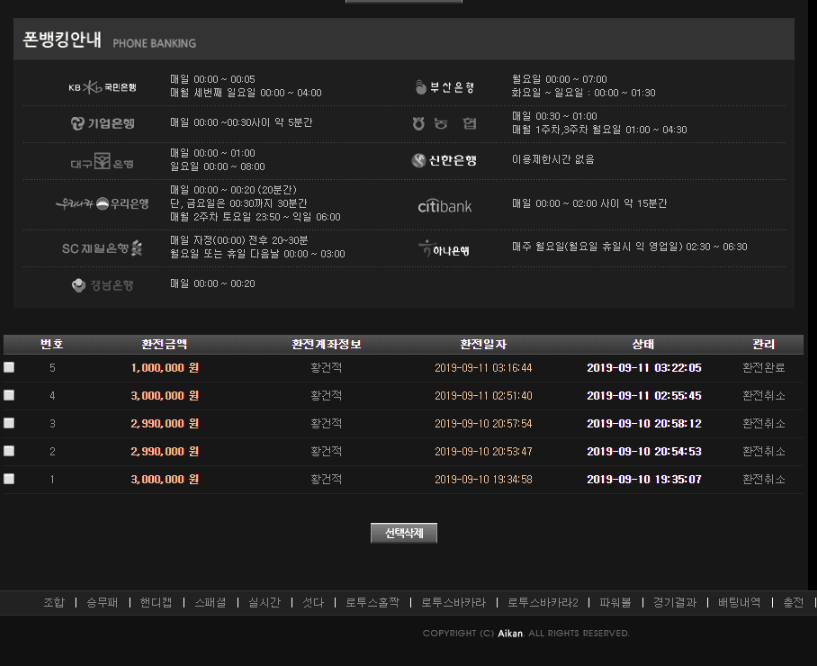This screenshot has height=666, width=817.
Task: Go to 배팅내역 link
Action: 739,602
